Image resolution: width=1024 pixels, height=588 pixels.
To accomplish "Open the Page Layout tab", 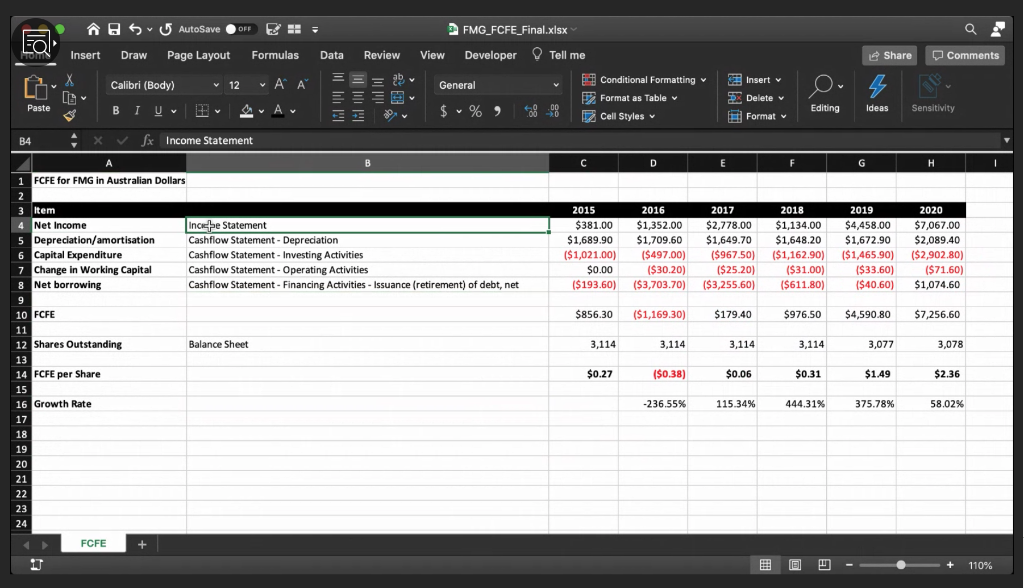I will point(199,56).
